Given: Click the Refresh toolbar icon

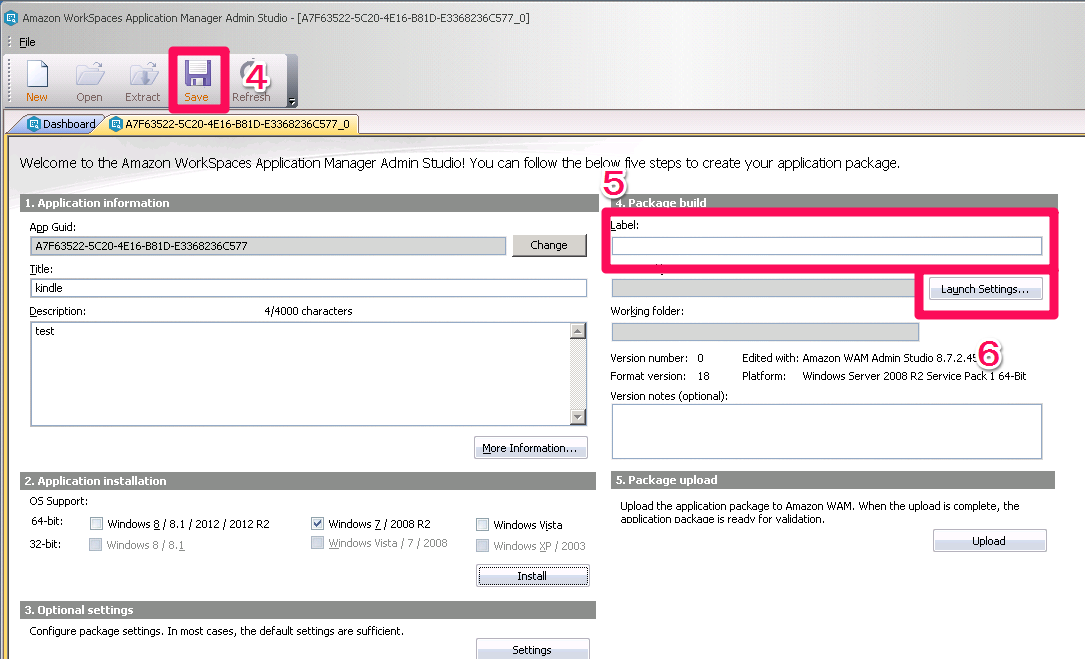Looking at the screenshot, I should coord(250,81).
